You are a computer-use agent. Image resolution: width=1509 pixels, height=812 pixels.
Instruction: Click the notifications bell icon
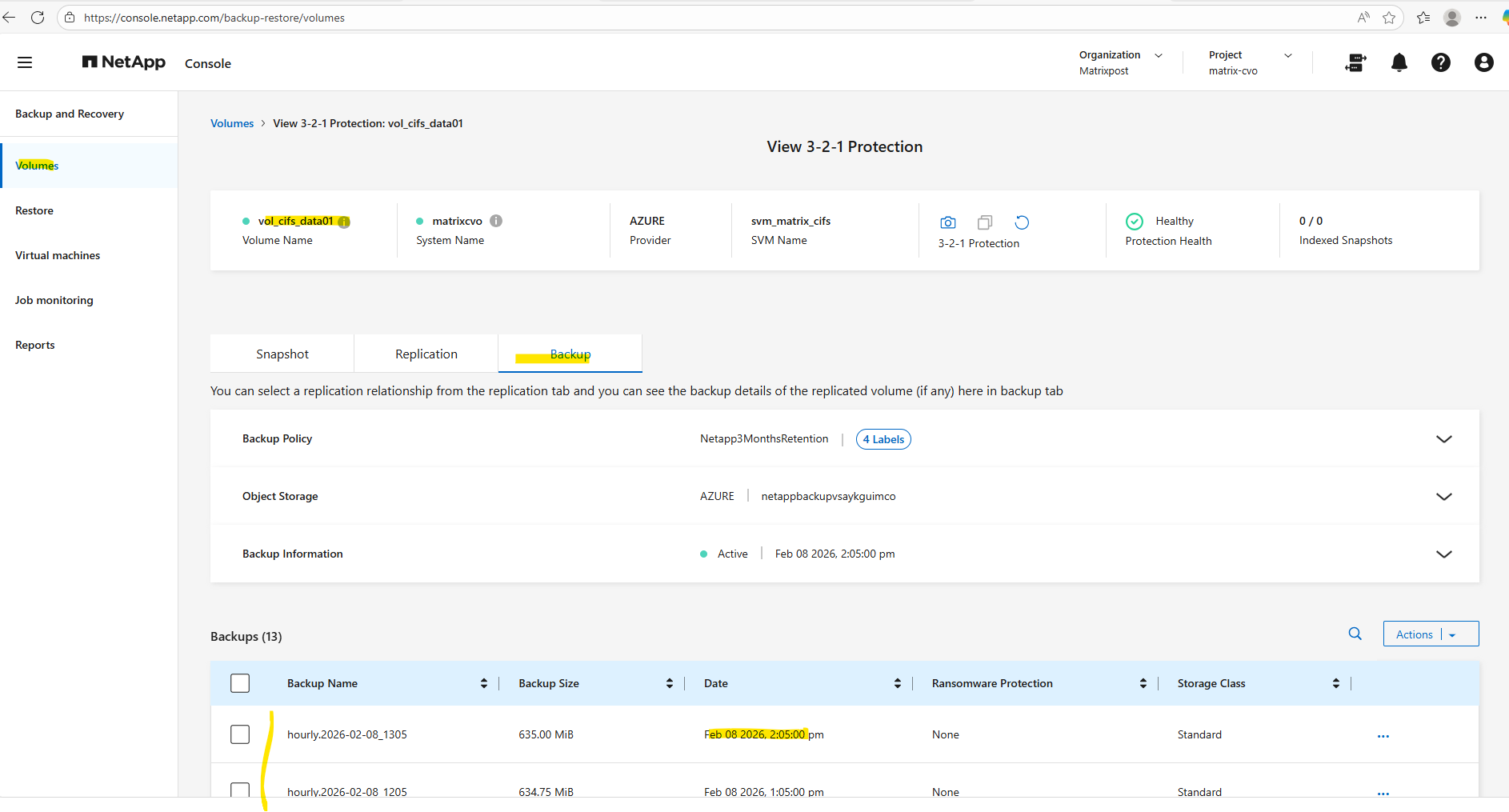point(1399,62)
